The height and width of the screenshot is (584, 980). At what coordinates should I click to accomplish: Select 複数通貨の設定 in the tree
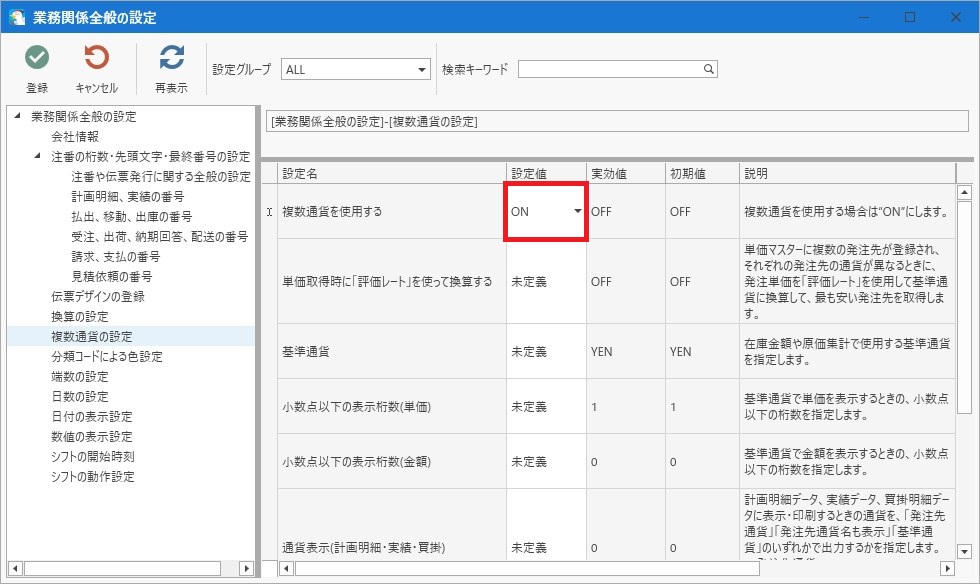point(91,336)
